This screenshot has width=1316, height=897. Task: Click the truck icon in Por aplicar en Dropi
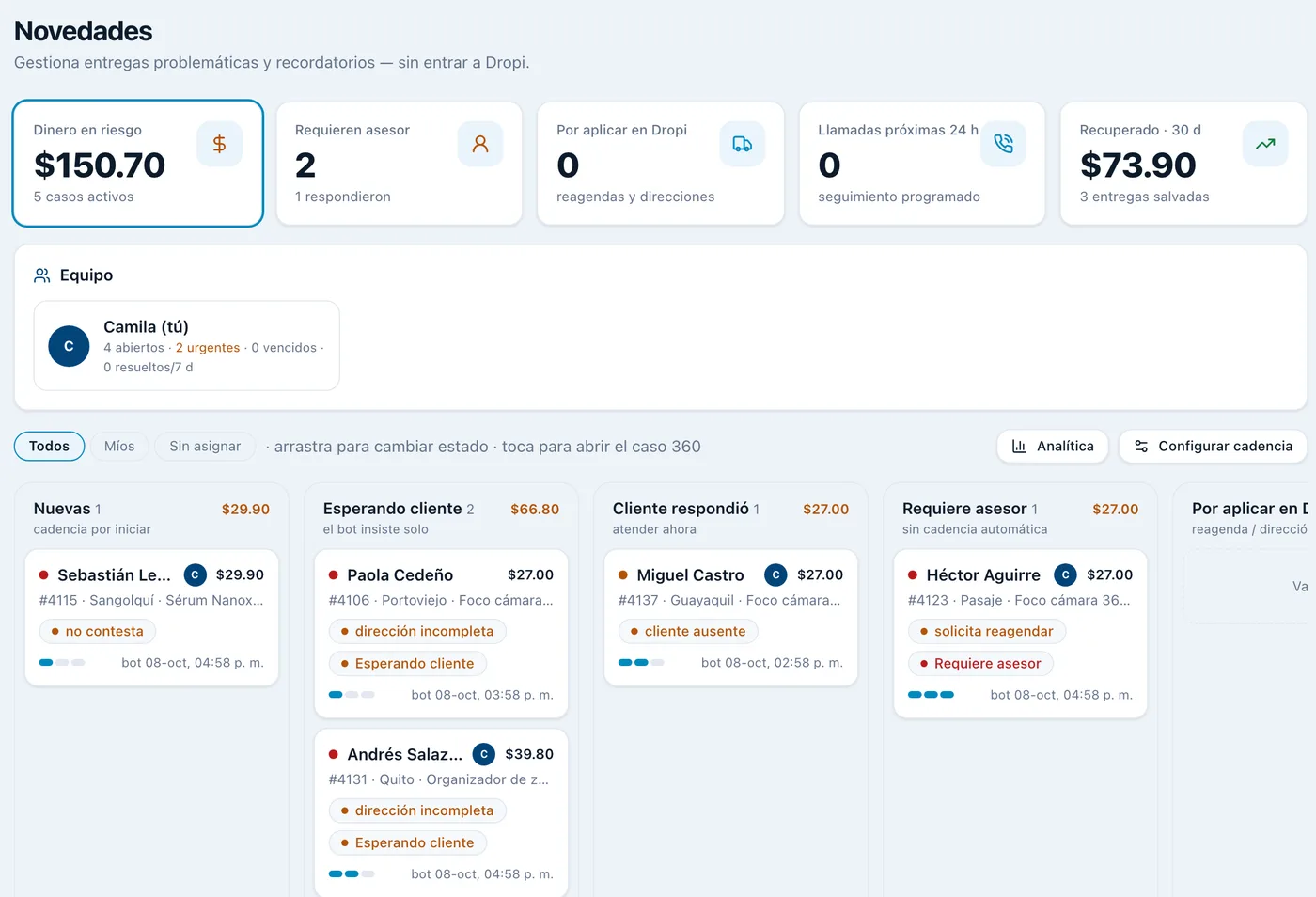pyautogui.click(x=743, y=144)
